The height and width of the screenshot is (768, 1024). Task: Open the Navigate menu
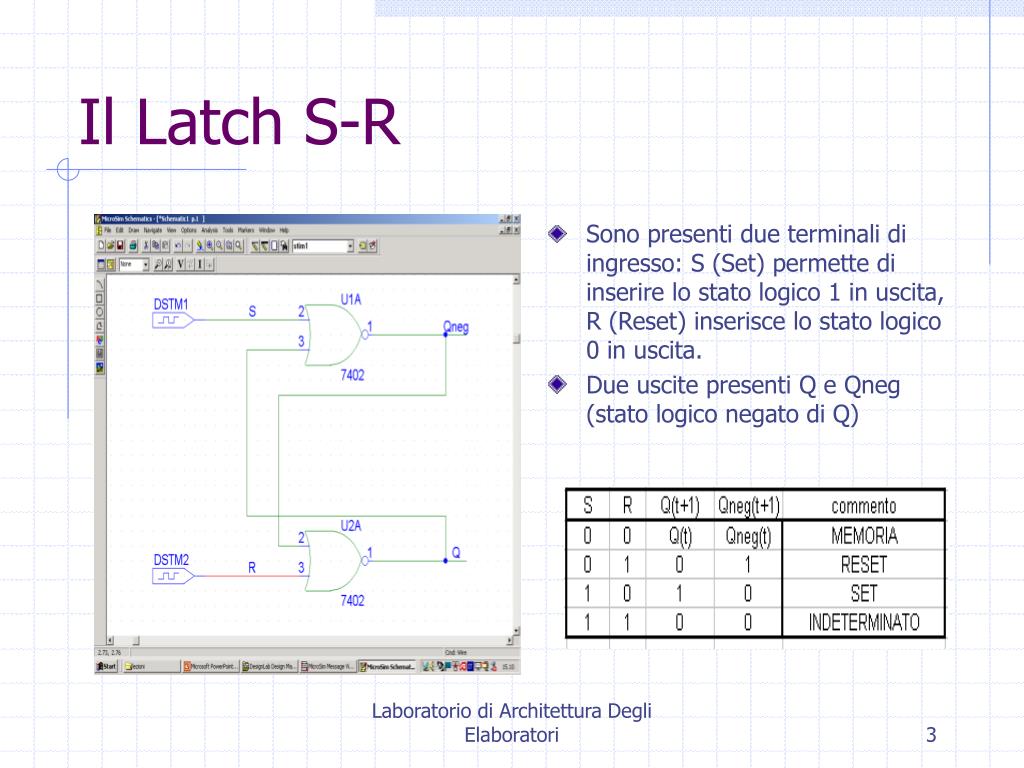pyautogui.click(x=153, y=231)
